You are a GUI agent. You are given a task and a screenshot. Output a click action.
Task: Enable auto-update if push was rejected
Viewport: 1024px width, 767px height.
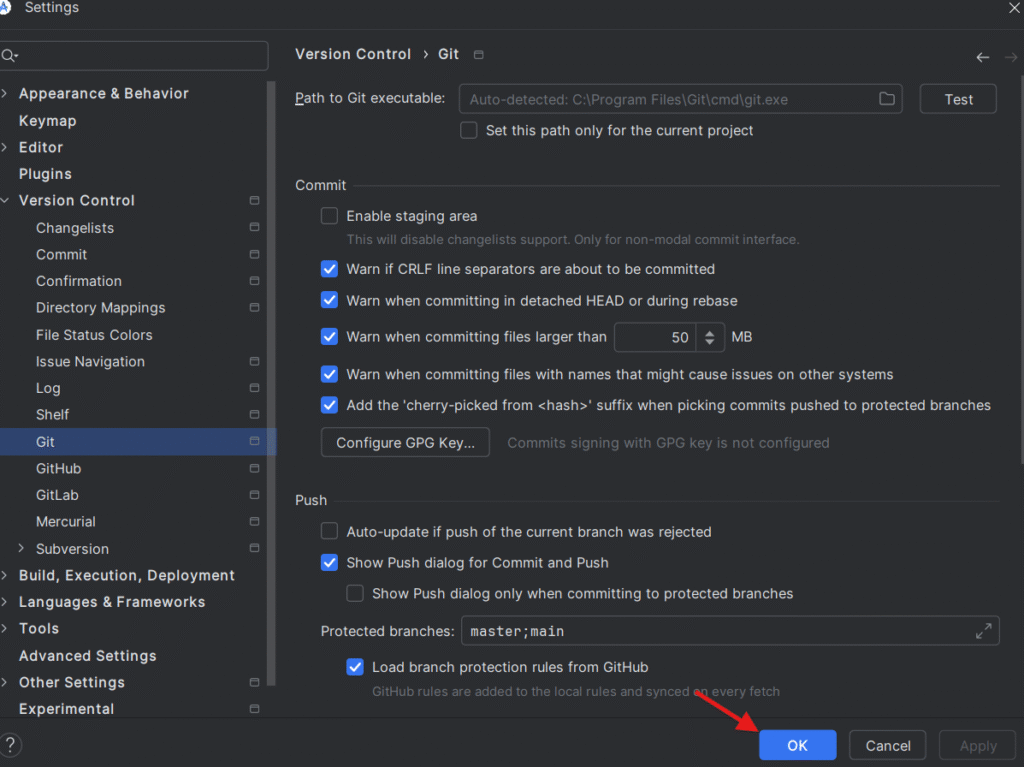(329, 531)
